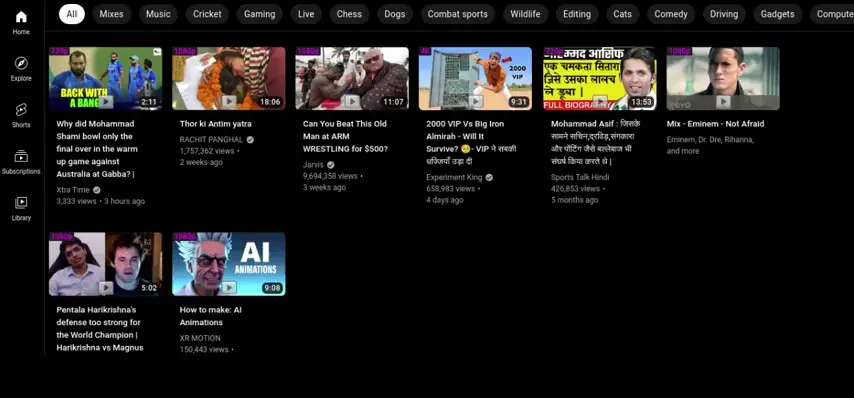
Task: Click play overlay on Big Iron Almirah thumbnail
Action: [x=475, y=101]
